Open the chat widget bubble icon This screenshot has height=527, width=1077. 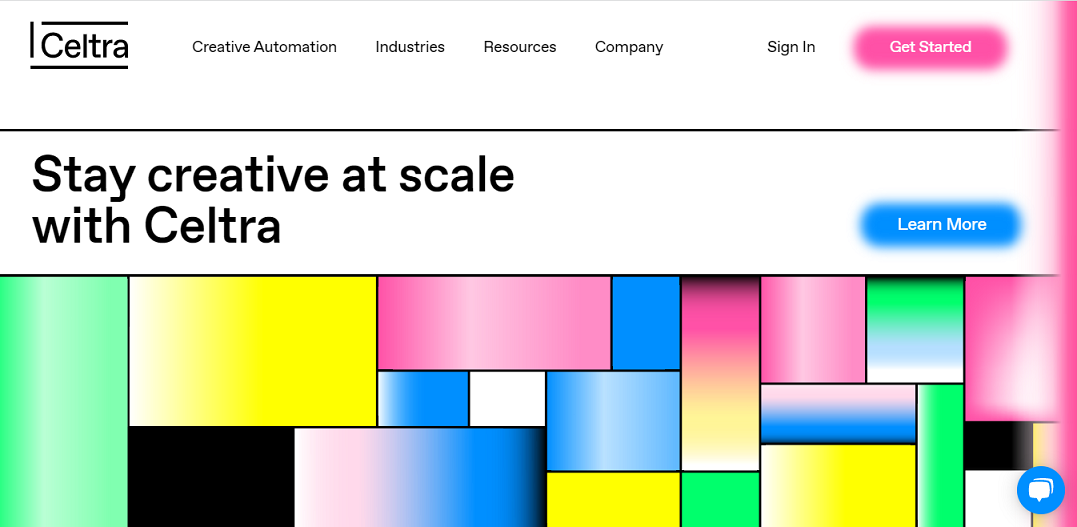1041,490
